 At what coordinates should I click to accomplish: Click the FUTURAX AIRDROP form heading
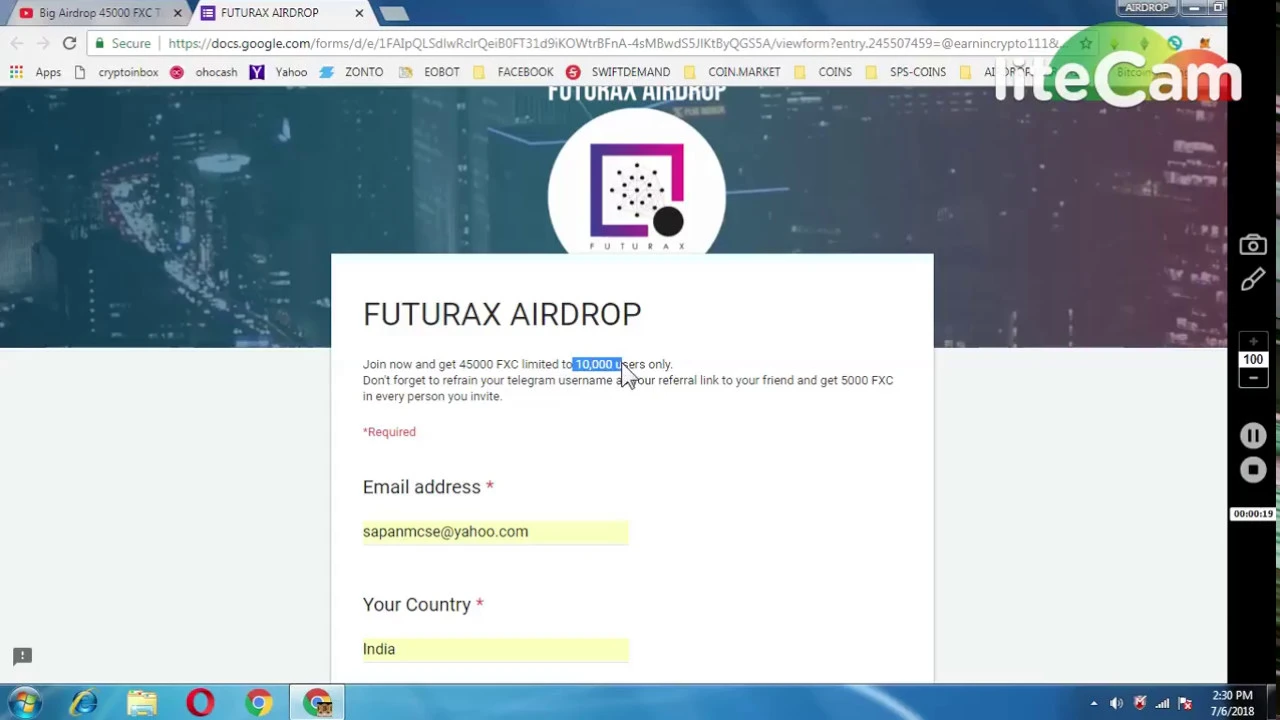(502, 314)
